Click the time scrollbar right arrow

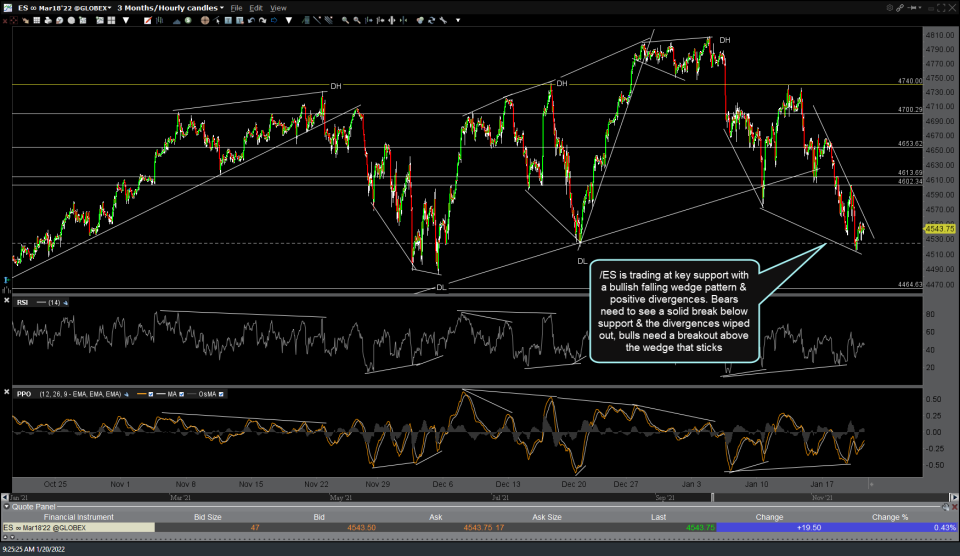point(954,497)
